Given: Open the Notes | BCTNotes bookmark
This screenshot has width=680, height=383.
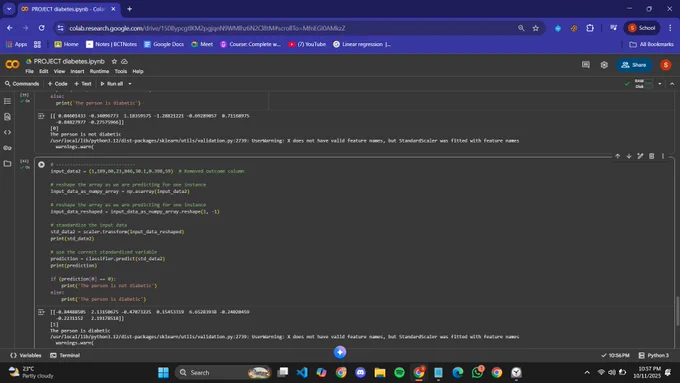Looking at the screenshot, I should pos(111,44).
